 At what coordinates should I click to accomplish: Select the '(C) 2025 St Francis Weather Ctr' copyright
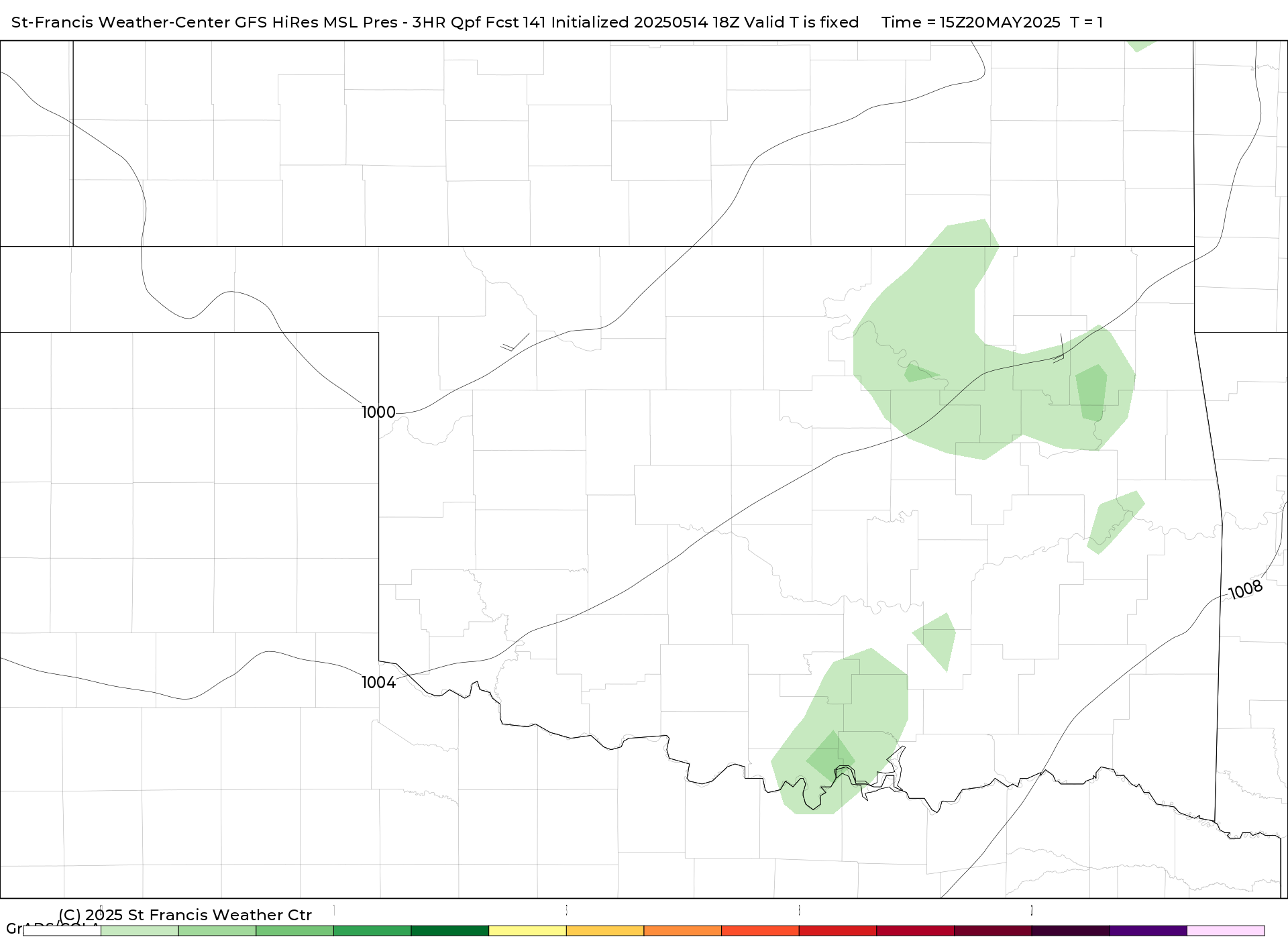tap(185, 915)
